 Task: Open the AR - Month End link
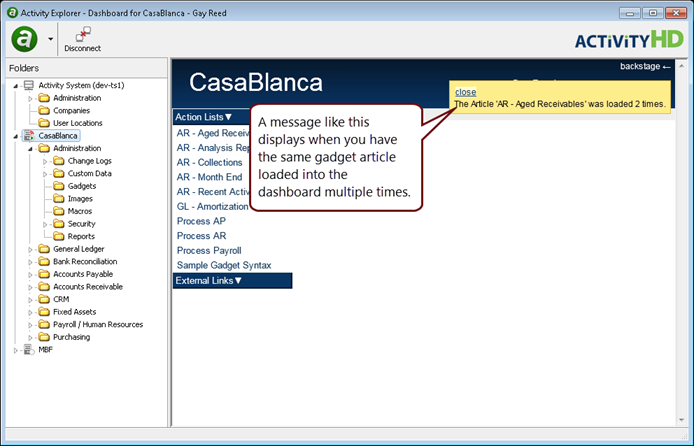coord(209,177)
